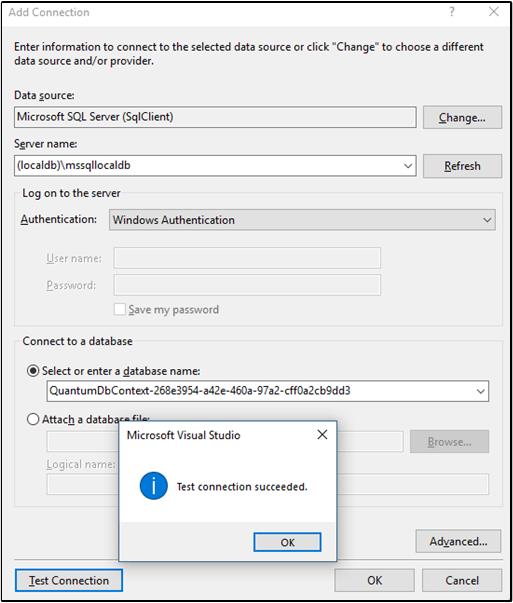Click the Test Connection button
513x603 pixels.
pyautogui.click(x=69, y=580)
